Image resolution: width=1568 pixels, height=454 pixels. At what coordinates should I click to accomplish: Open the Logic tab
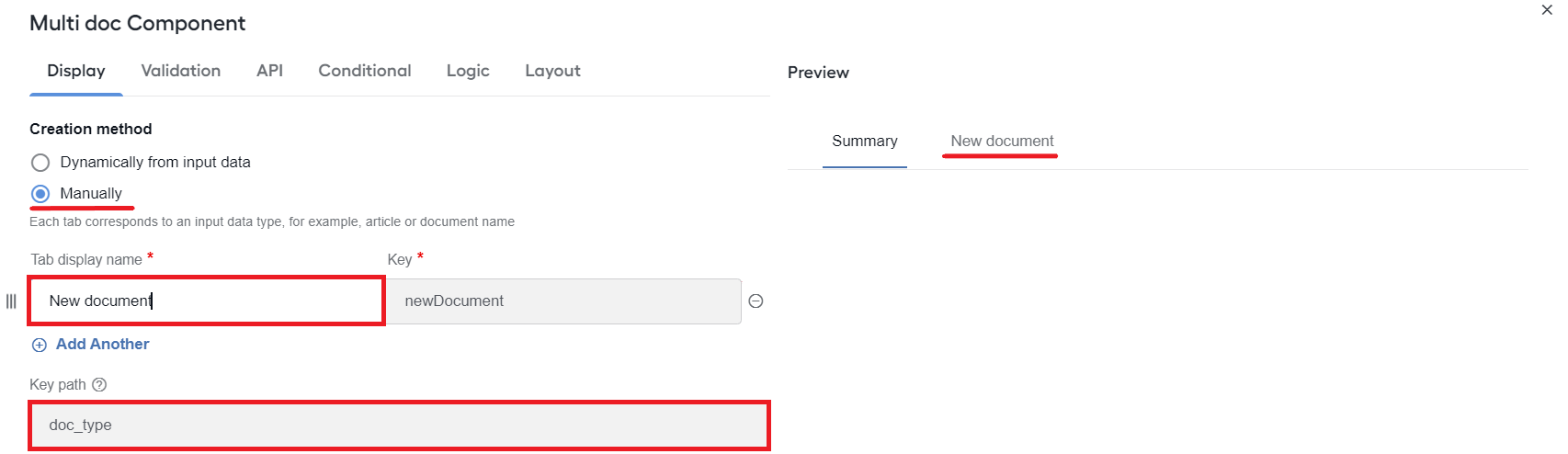[468, 71]
